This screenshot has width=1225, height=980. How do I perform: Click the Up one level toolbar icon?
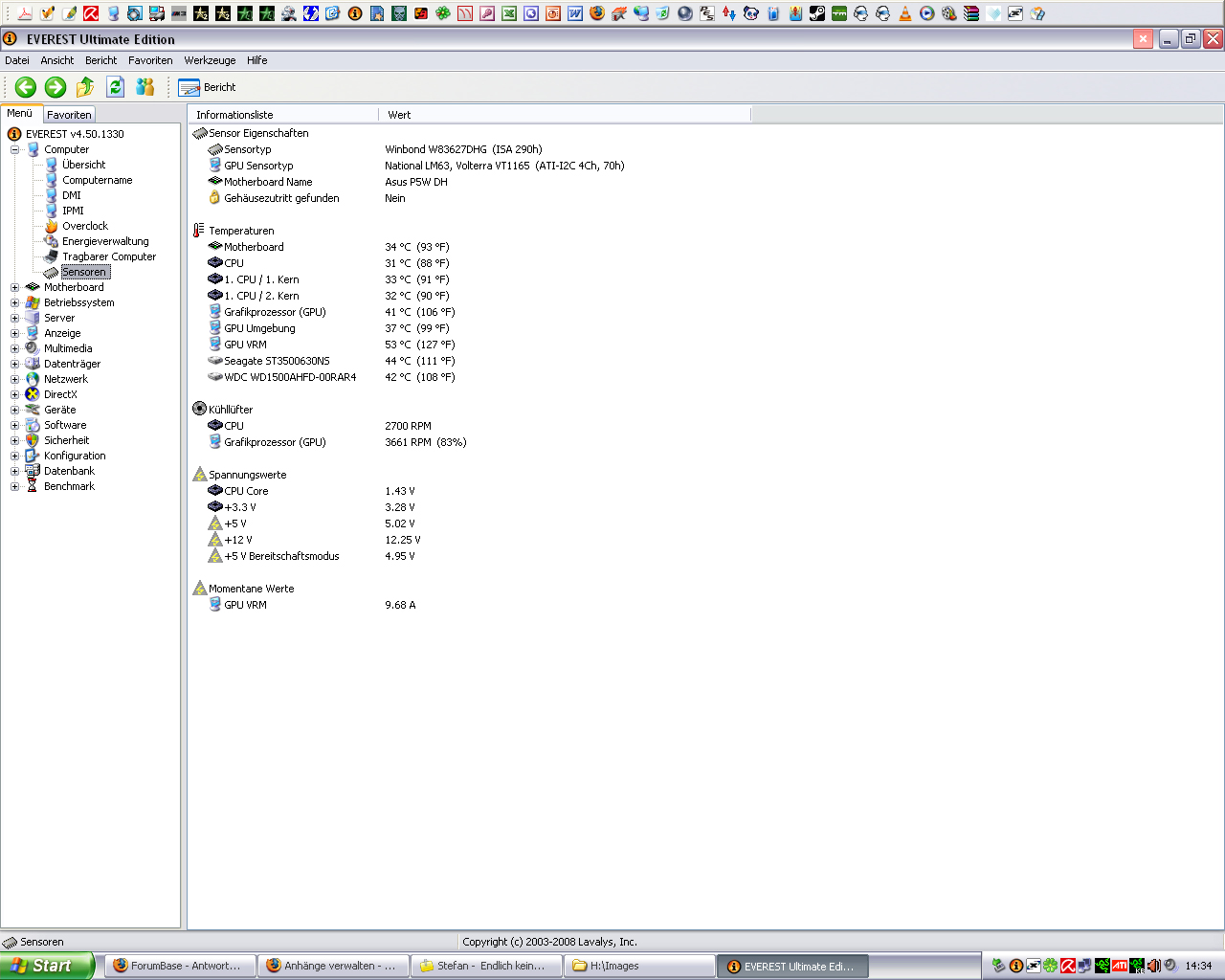point(85,87)
